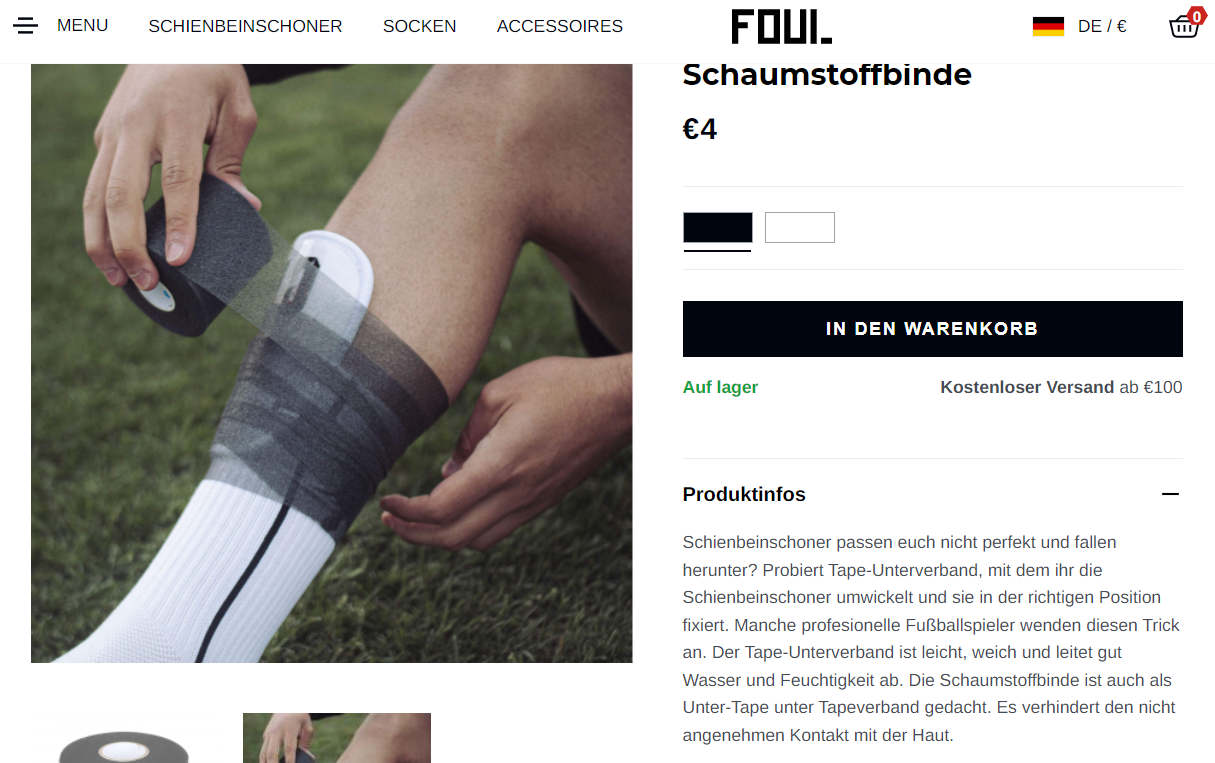Collapse Produktinfos with the minus icon

1171,494
